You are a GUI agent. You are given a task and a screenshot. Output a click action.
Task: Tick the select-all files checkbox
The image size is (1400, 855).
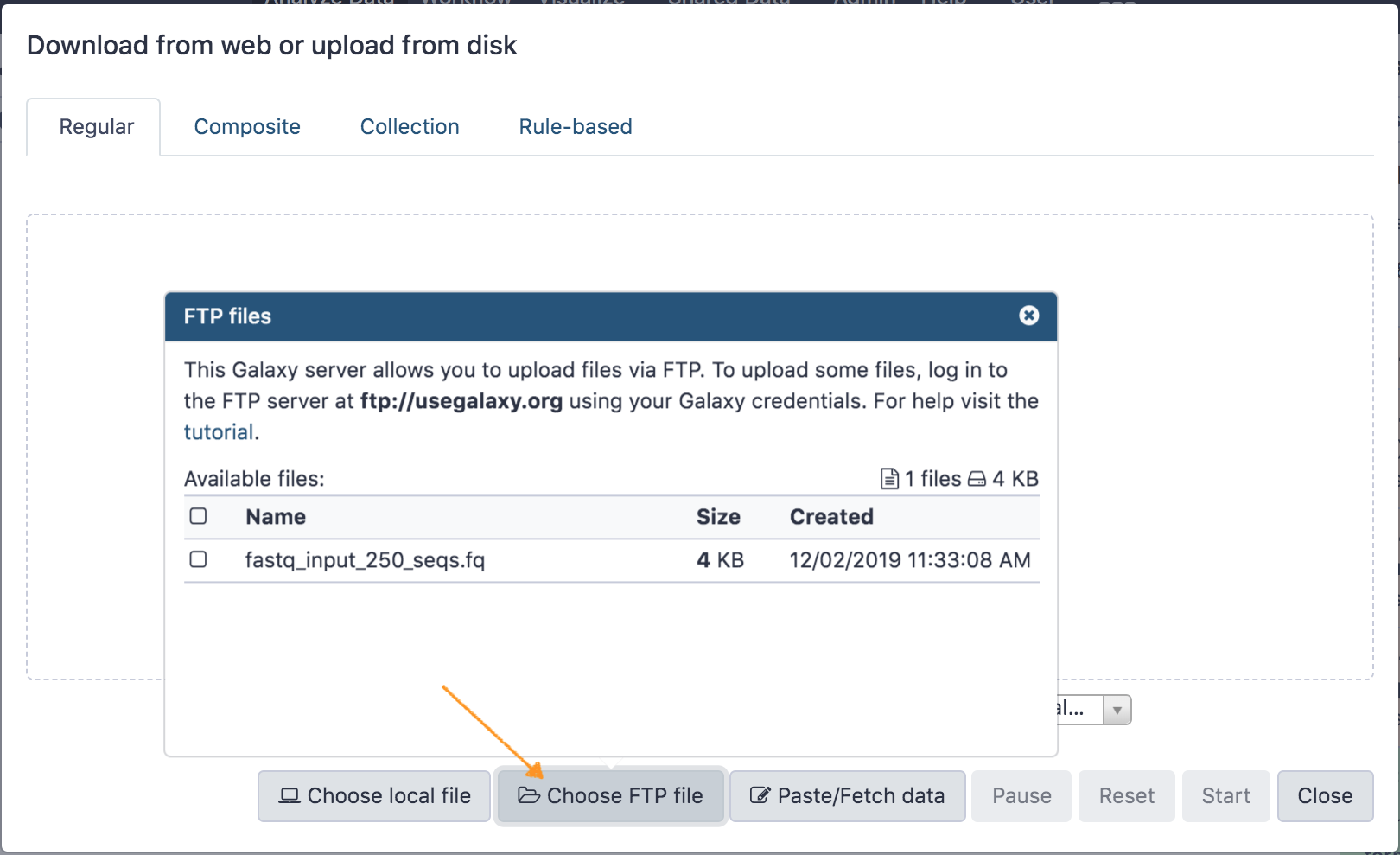[x=199, y=516]
